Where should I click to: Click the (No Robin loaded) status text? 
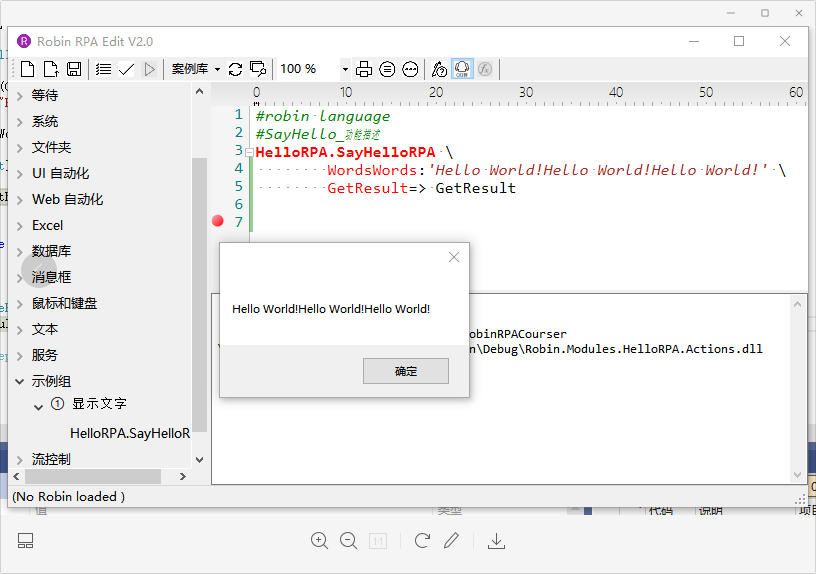(x=68, y=496)
